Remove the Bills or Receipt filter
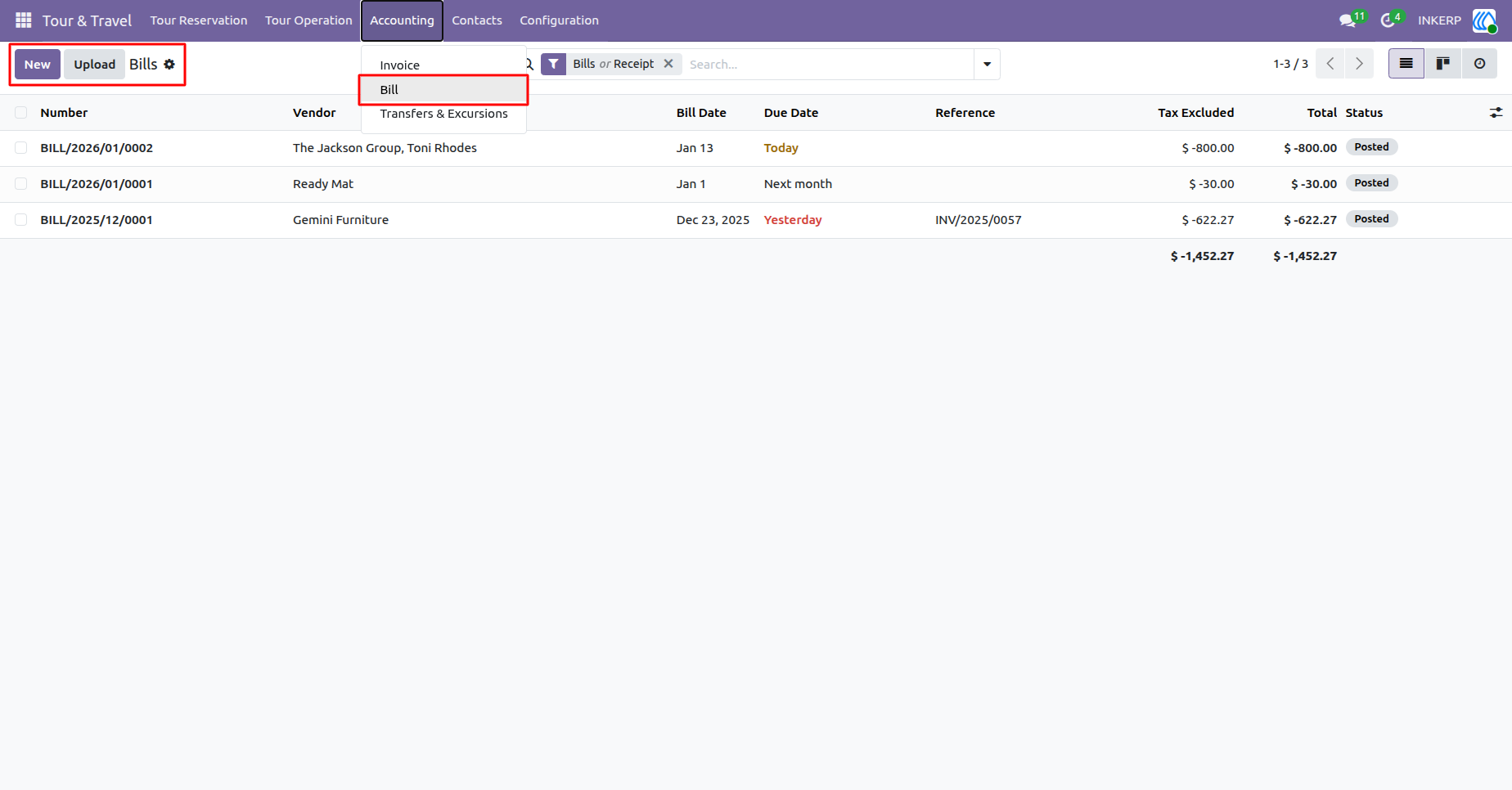This screenshot has width=1512, height=790. pyautogui.click(x=668, y=64)
